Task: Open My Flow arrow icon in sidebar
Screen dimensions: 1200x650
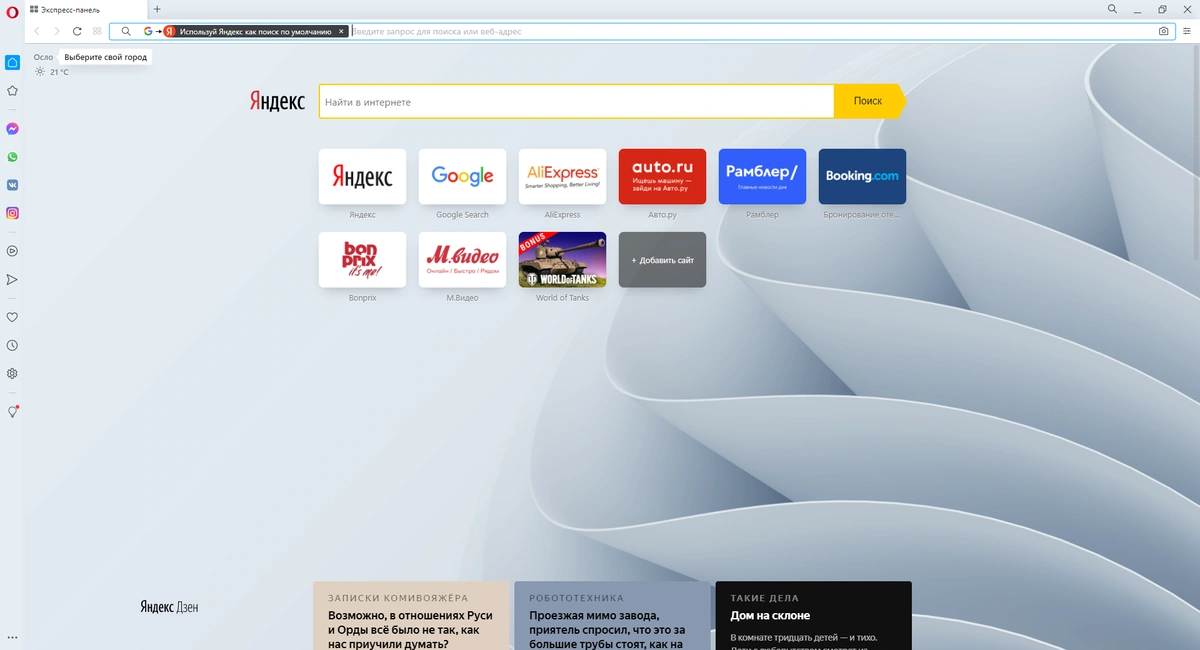Action: (x=12, y=279)
